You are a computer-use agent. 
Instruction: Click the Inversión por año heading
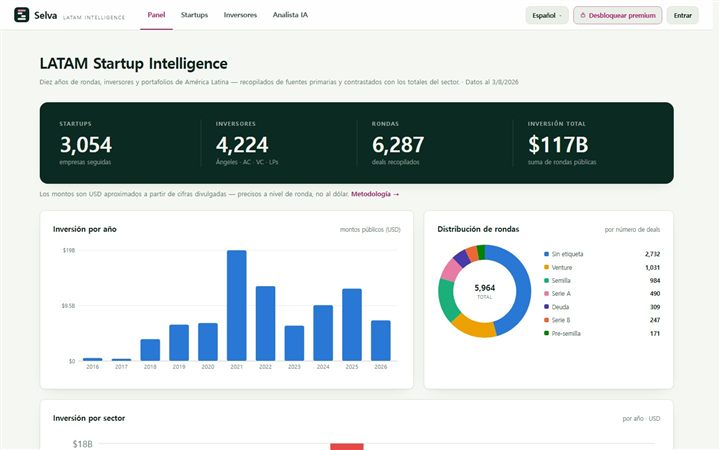(84, 229)
